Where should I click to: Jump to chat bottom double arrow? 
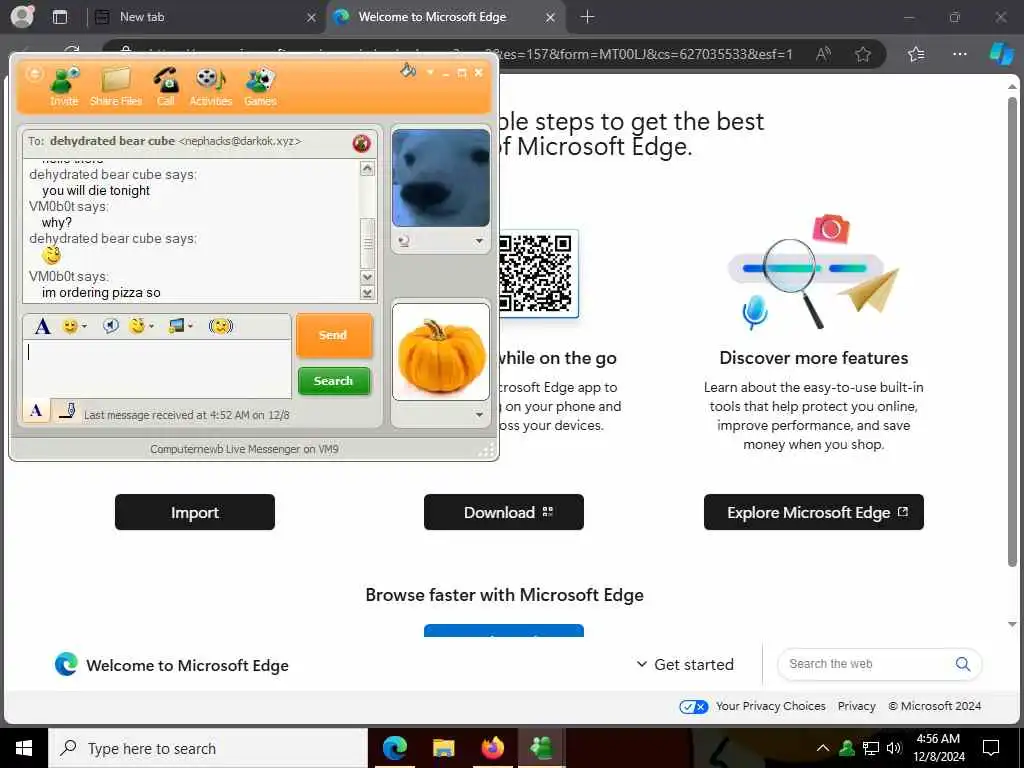click(368, 293)
